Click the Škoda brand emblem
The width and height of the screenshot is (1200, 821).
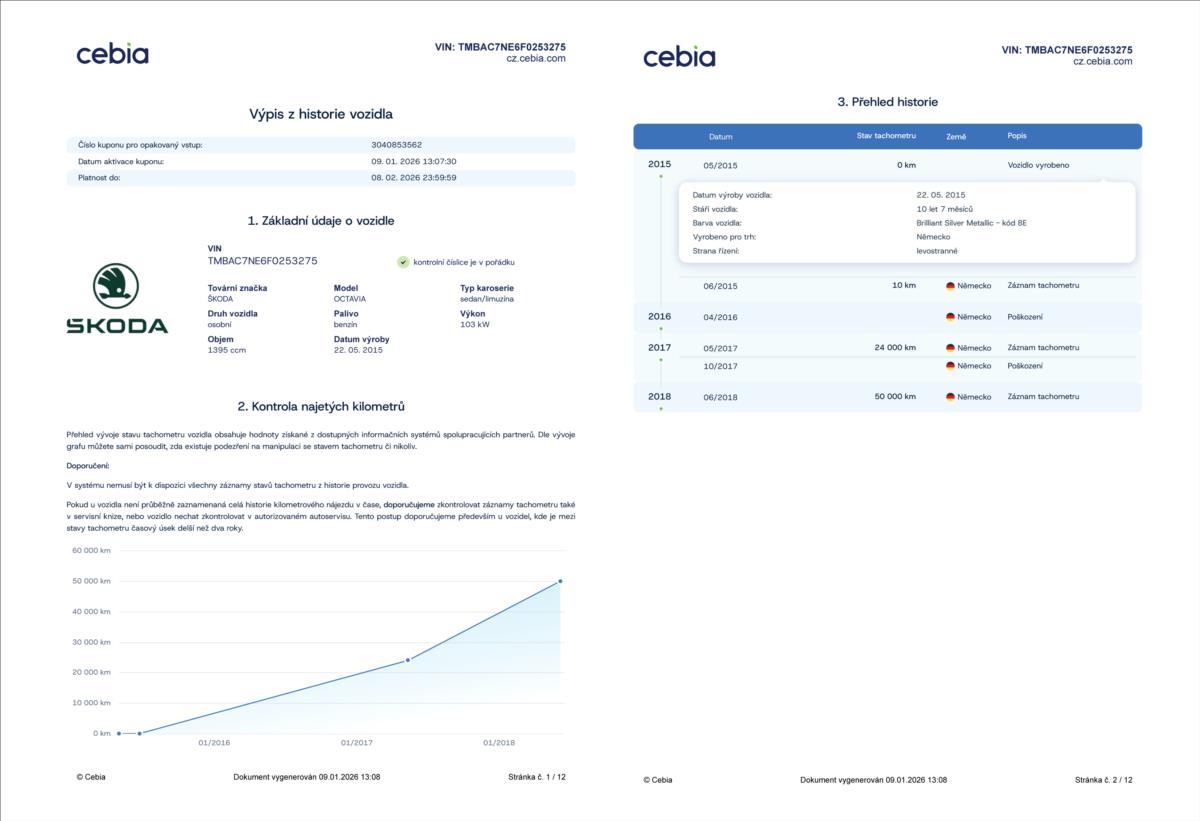click(x=117, y=298)
